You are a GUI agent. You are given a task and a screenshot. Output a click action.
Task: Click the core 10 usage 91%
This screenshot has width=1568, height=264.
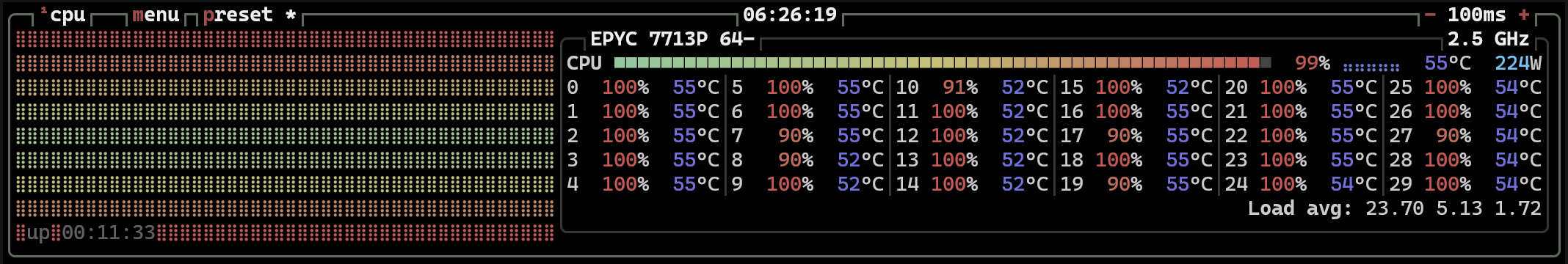pyautogui.click(x=960, y=87)
